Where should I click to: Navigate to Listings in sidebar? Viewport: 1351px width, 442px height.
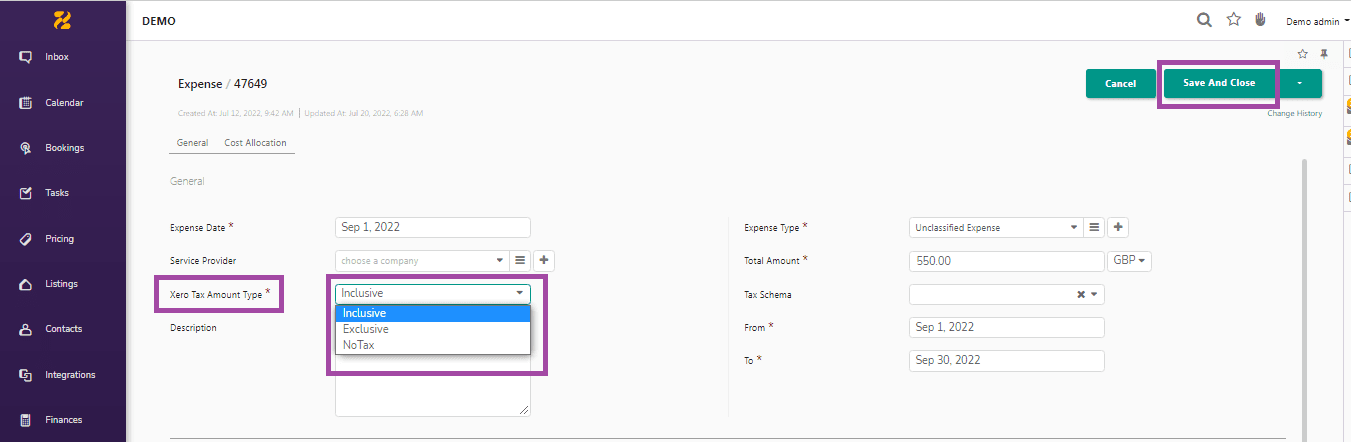(x=62, y=284)
